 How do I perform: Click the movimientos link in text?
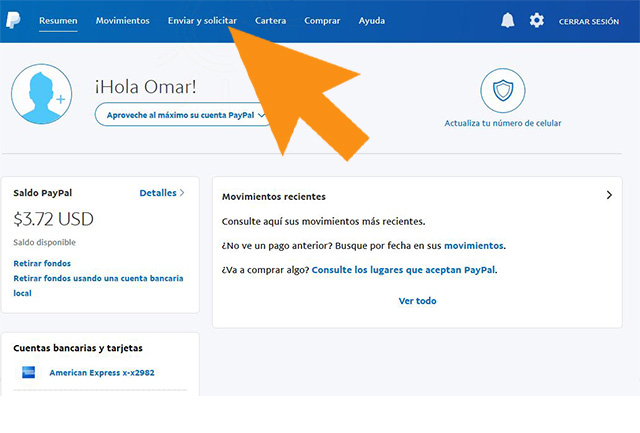pos(473,245)
